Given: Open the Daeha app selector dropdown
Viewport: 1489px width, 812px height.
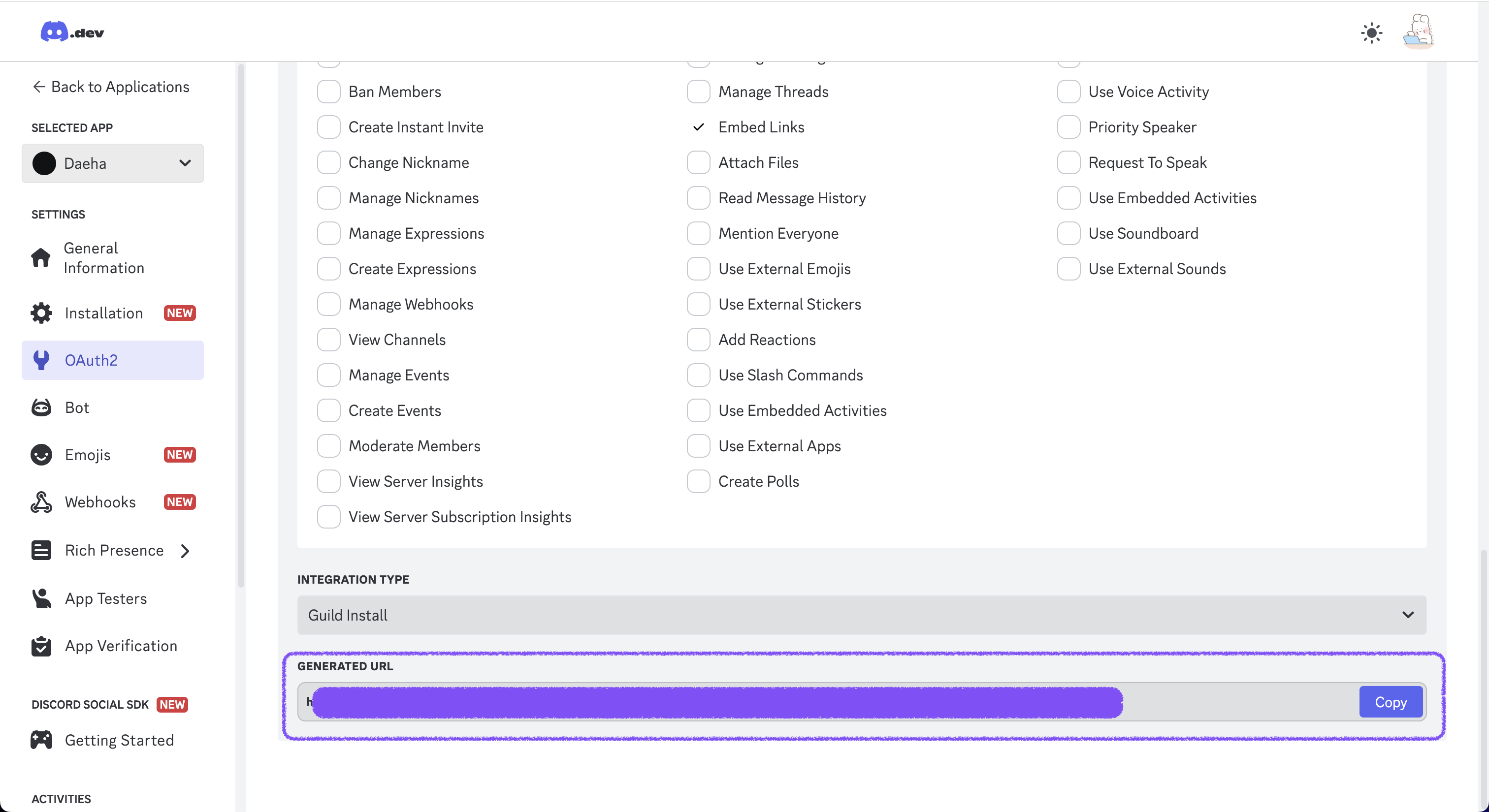Looking at the screenshot, I should (113, 163).
